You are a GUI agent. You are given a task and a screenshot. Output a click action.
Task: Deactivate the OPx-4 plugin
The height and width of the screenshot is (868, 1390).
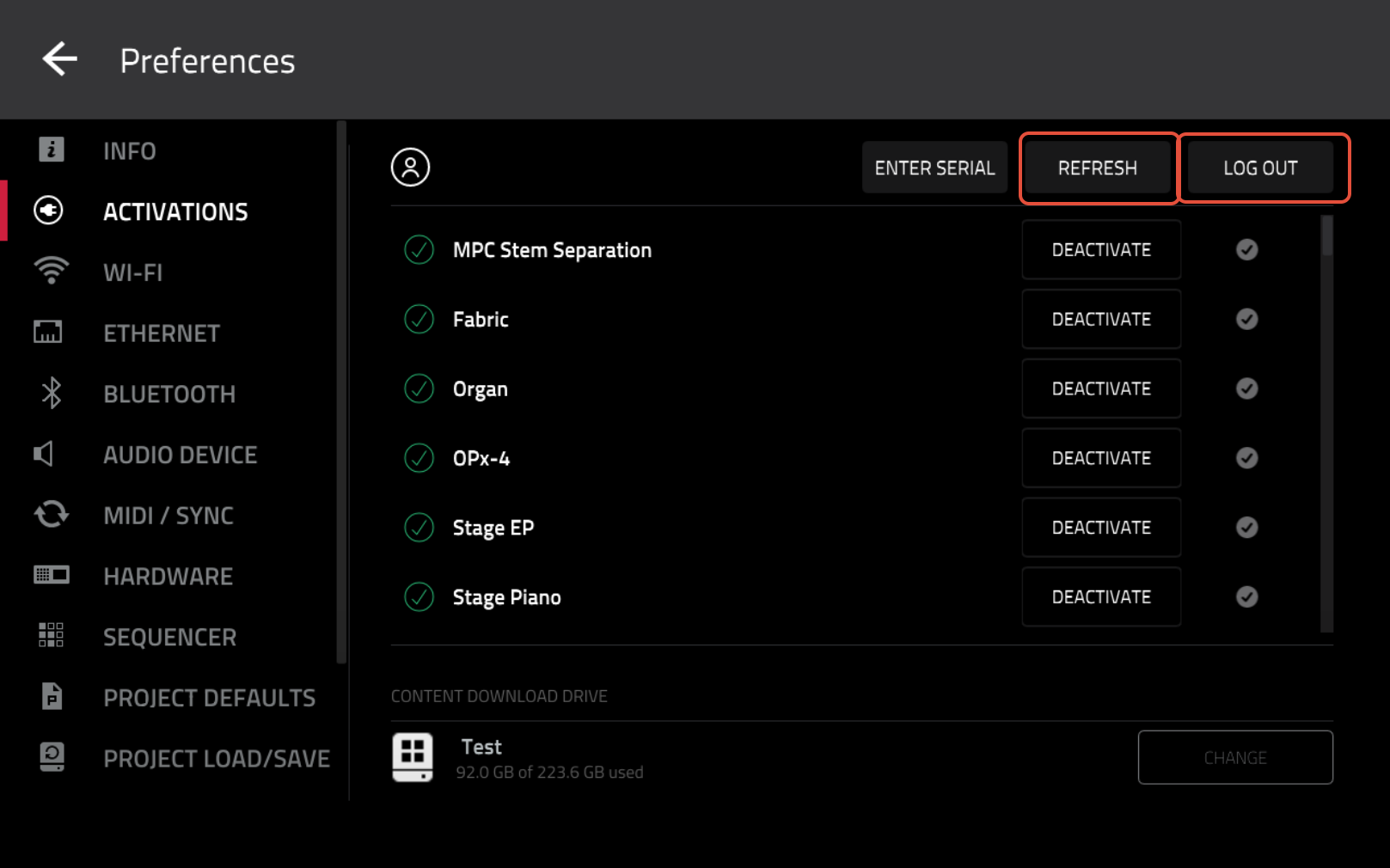click(1101, 458)
